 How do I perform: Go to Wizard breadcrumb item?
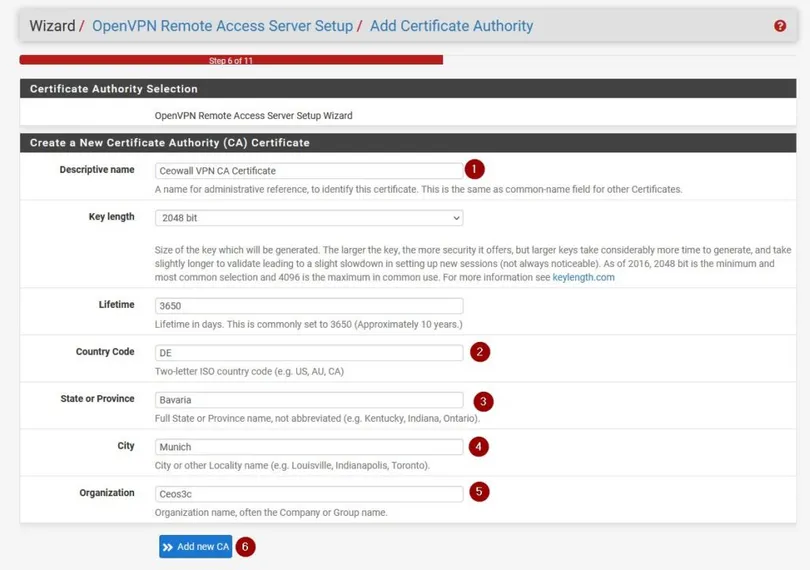(x=52, y=26)
